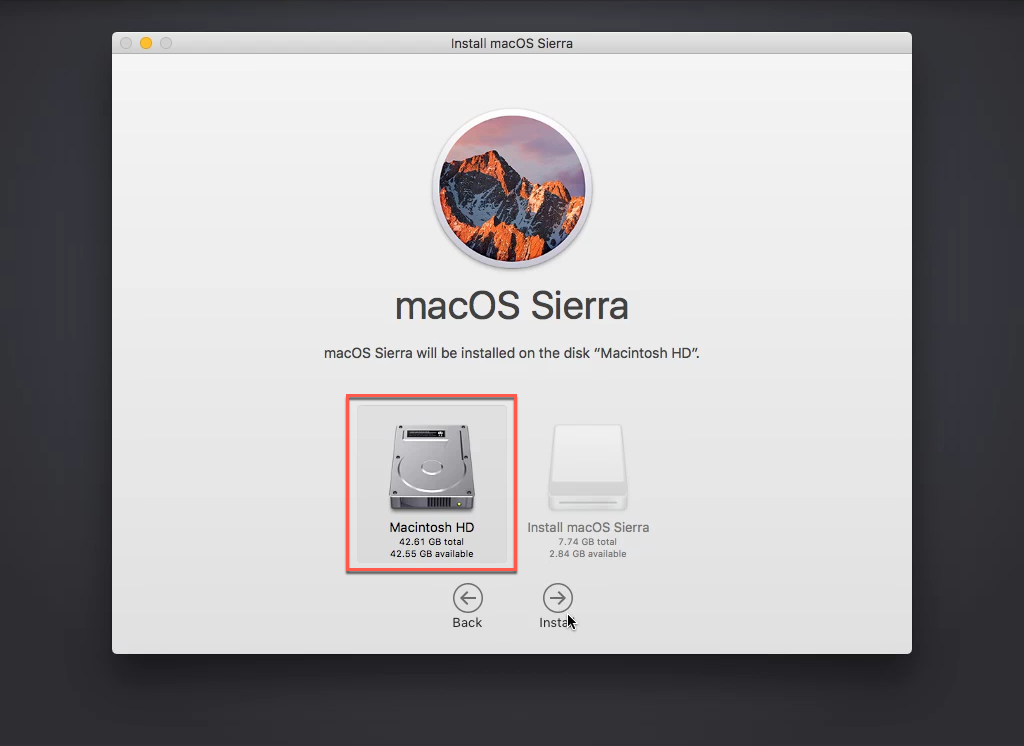Click the window title Install macOS Sierra
The height and width of the screenshot is (746, 1024).
pyautogui.click(x=512, y=43)
